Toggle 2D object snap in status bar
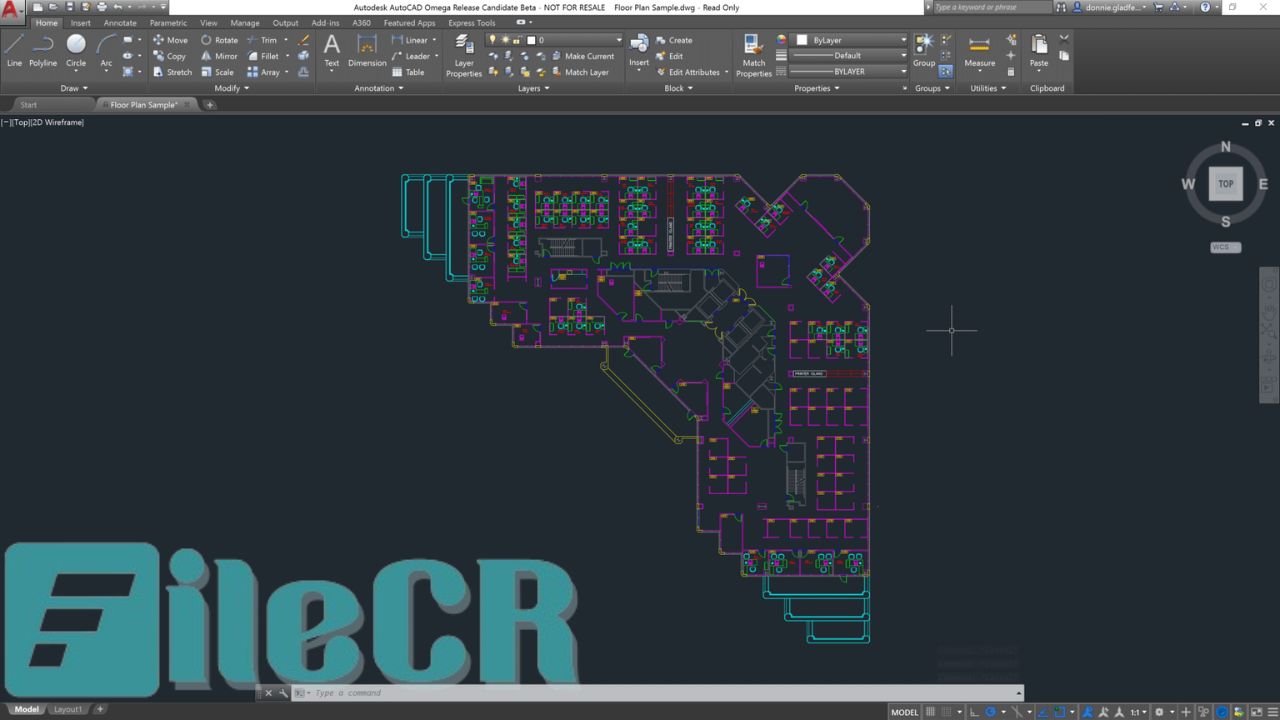 click(x=1059, y=712)
